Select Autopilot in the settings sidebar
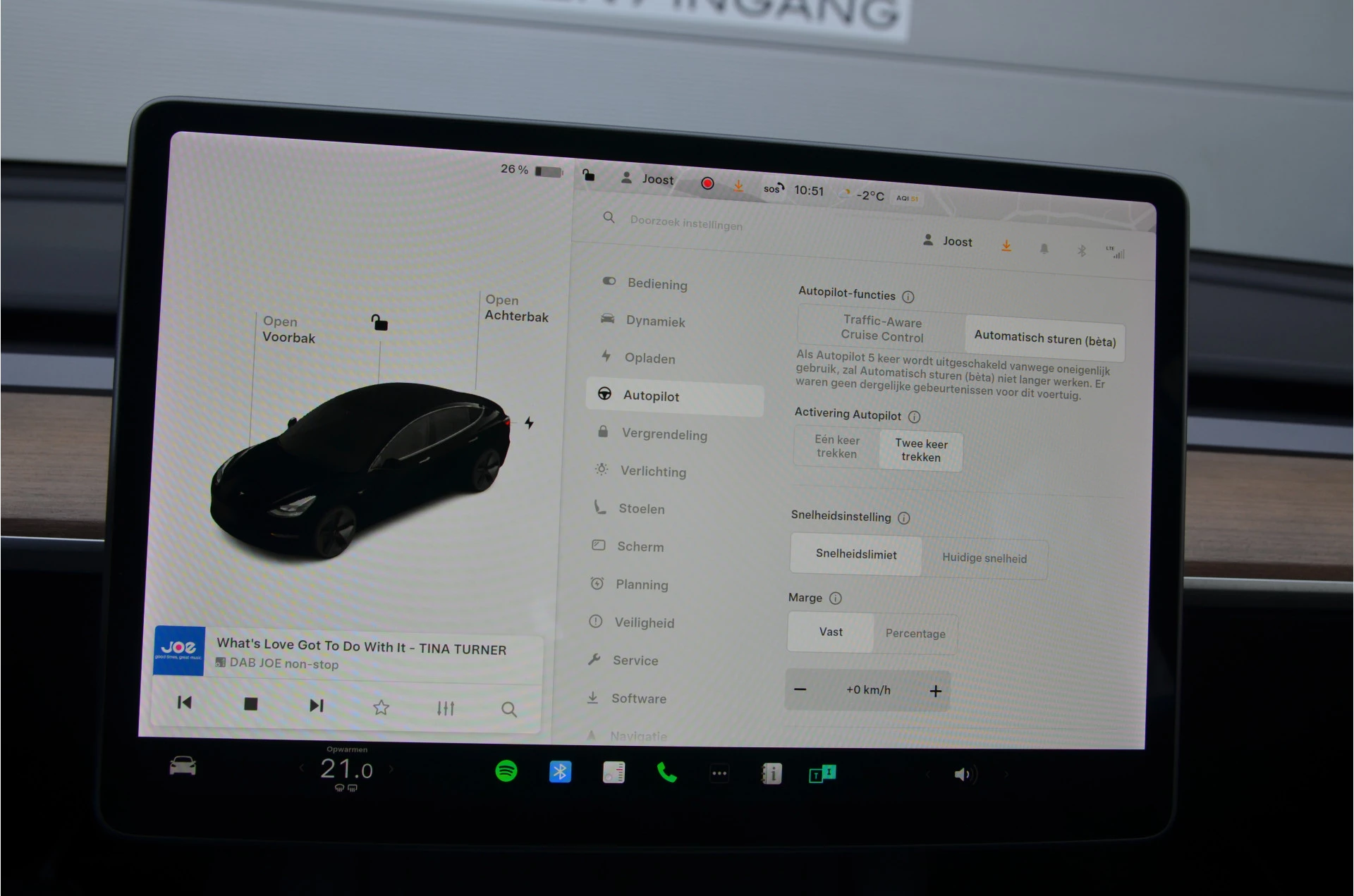 651,395
